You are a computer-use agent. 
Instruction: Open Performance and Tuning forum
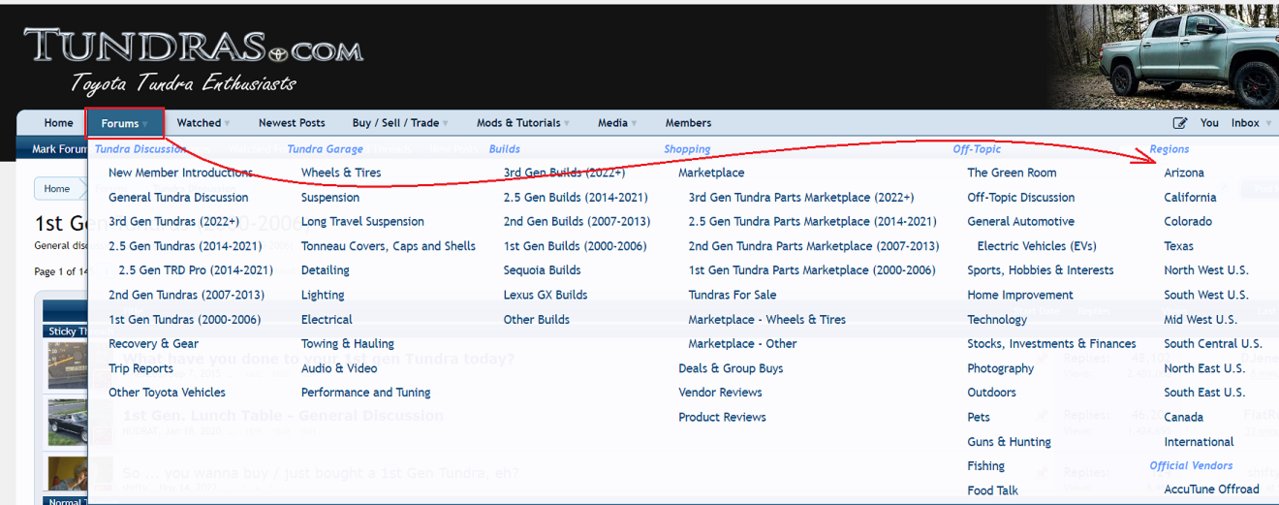(x=366, y=392)
